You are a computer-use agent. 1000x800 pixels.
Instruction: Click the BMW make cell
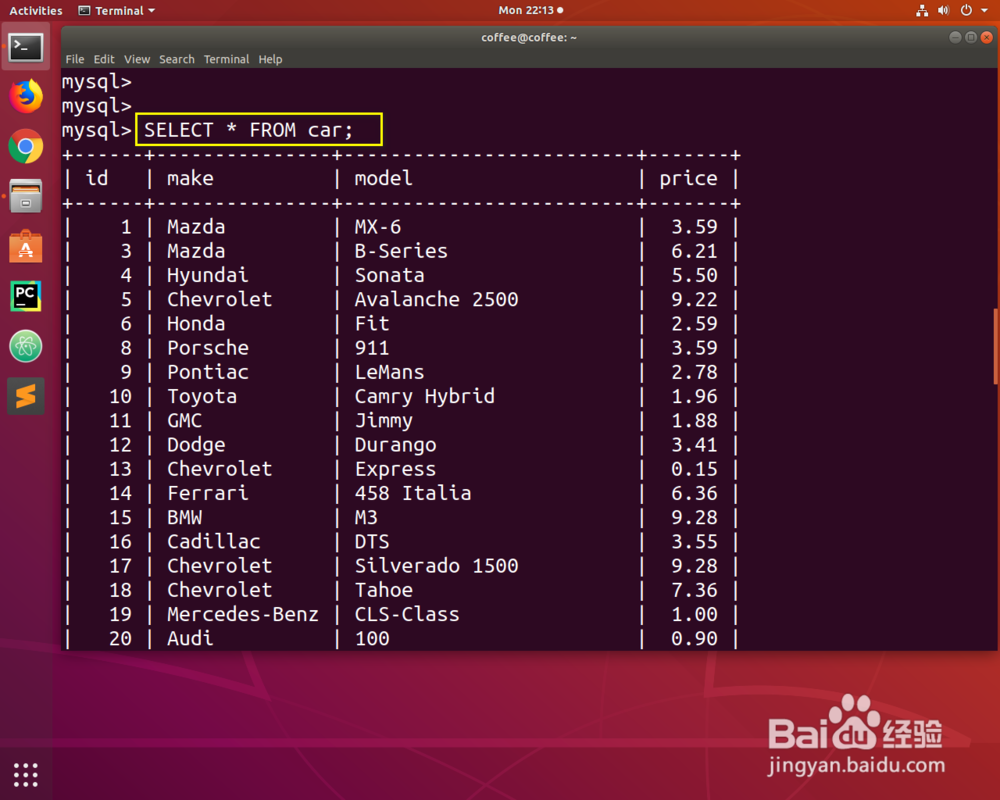point(184,518)
